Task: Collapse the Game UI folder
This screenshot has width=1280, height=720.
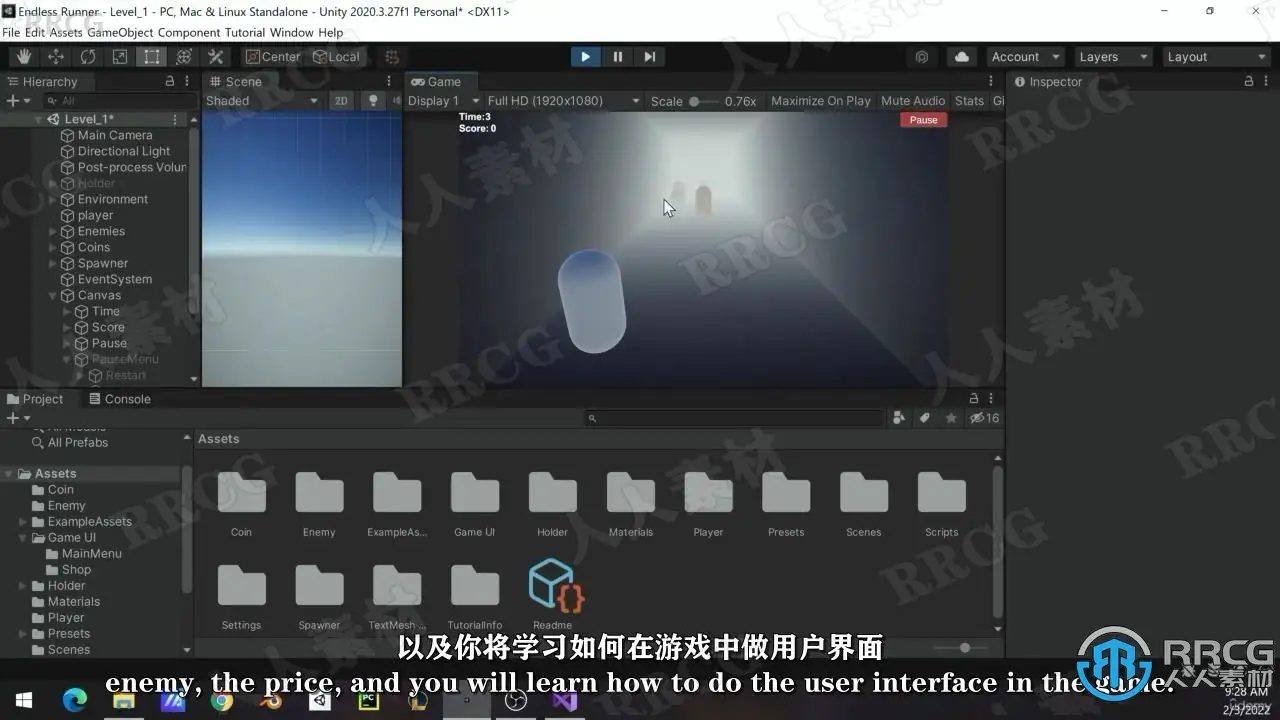Action: point(23,537)
